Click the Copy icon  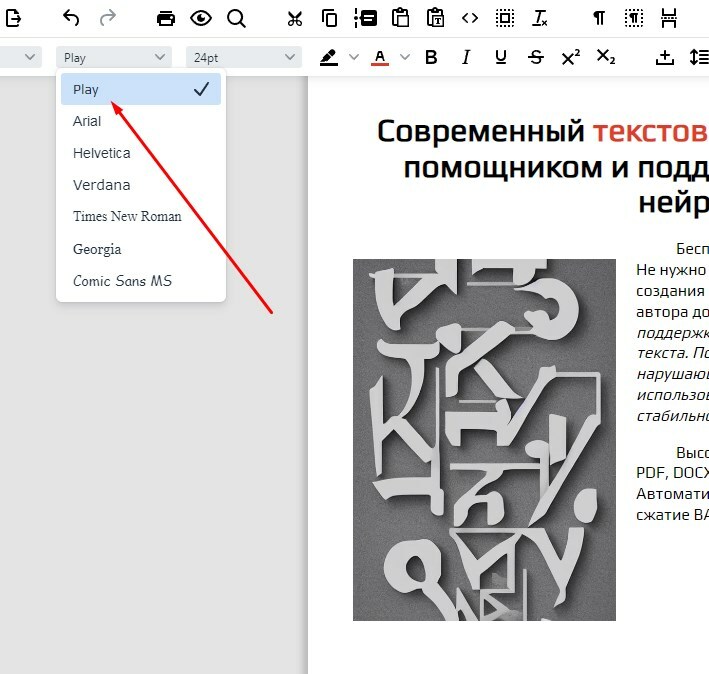pyautogui.click(x=329, y=18)
